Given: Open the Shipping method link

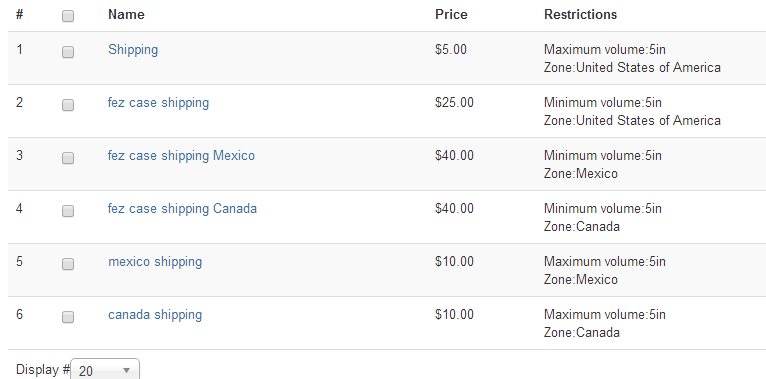Looking at the screenshot, I should tap(133, 50).
